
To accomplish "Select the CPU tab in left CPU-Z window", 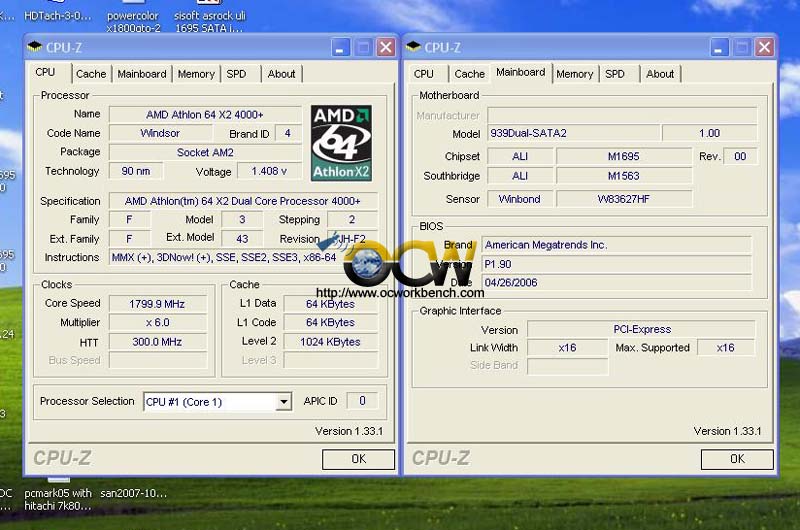I will pyautogui.click(x=45, y=72).
